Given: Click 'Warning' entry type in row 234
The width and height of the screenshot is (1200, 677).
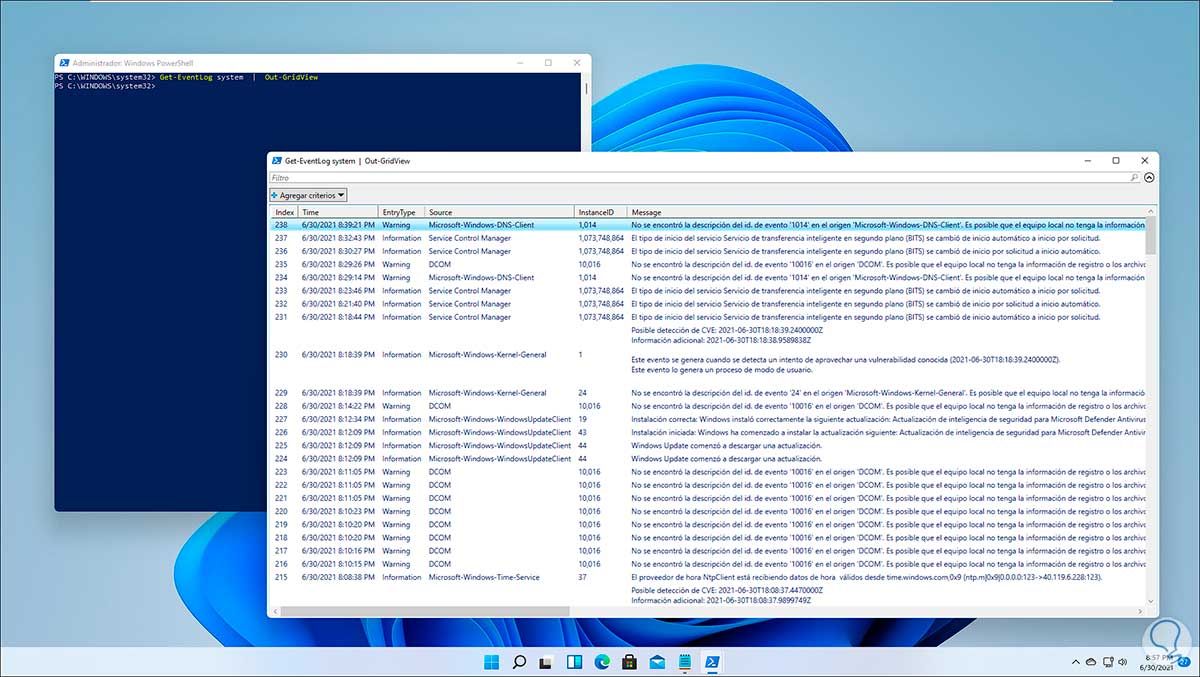Looking at the screenshot, I should (396, 277).
